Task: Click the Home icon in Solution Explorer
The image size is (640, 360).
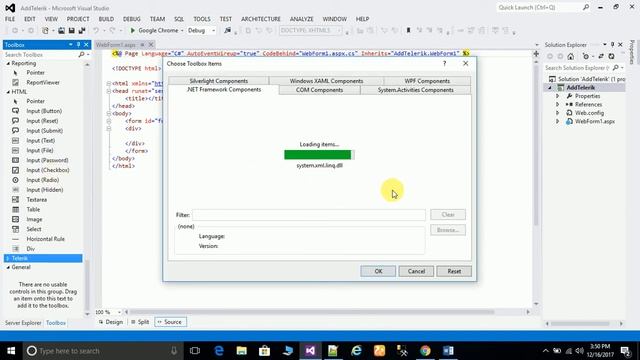Action: coord(571,56)
